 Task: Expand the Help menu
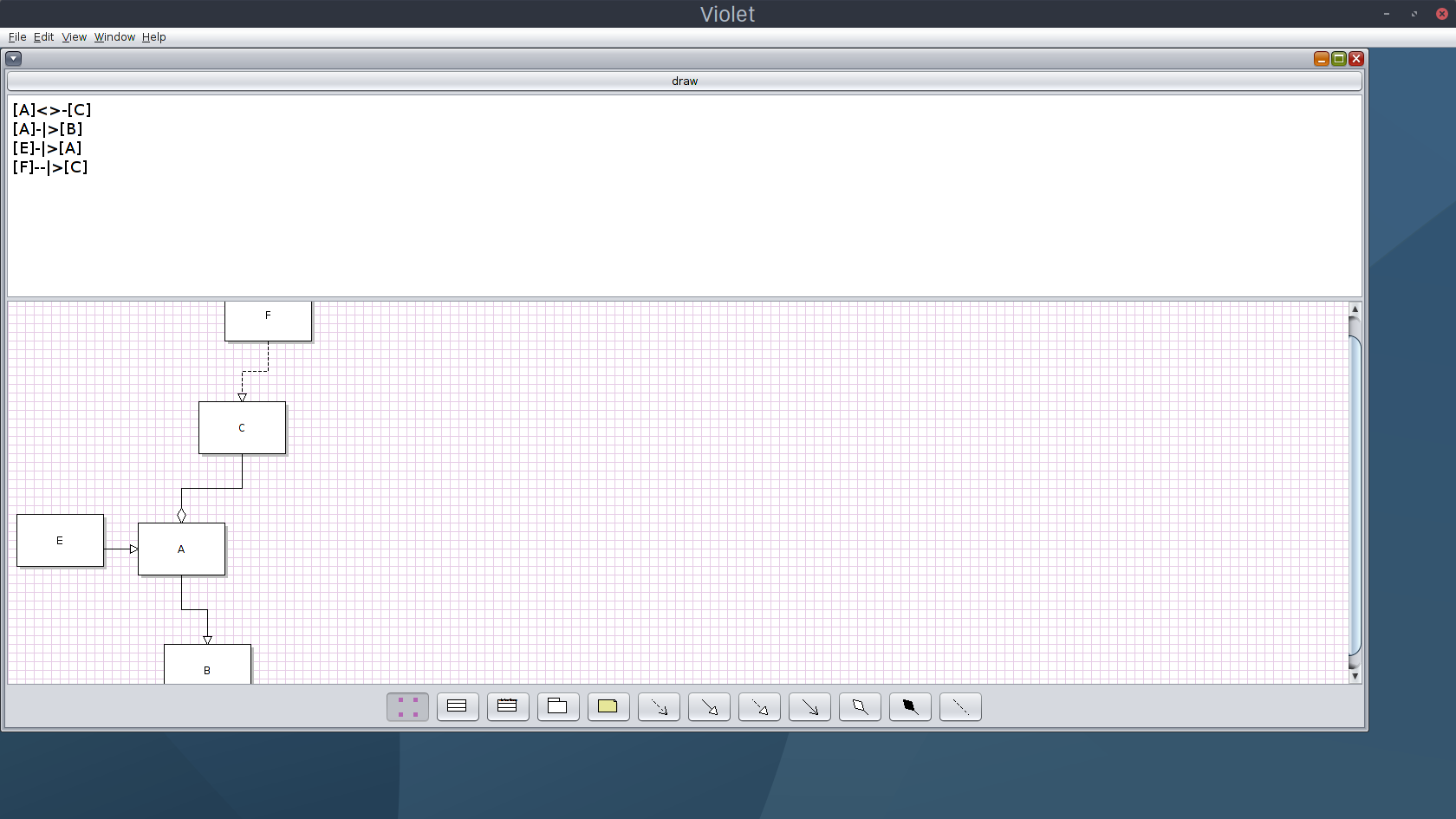point(153,37)
